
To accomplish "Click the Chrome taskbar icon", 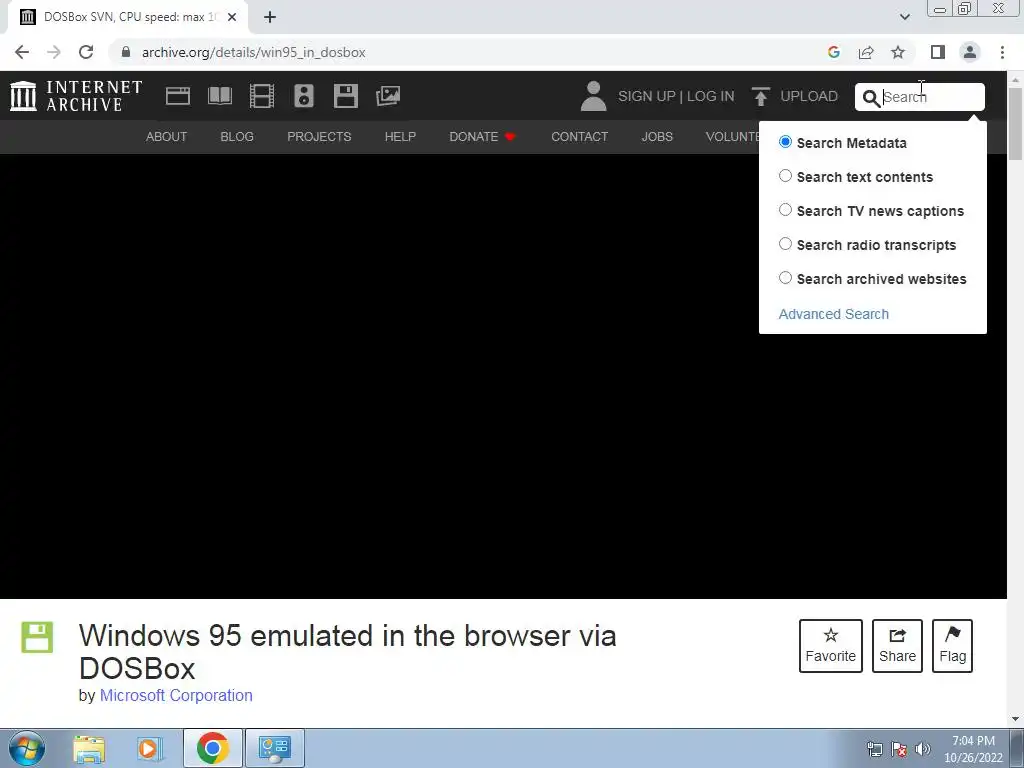I will 212,748.
